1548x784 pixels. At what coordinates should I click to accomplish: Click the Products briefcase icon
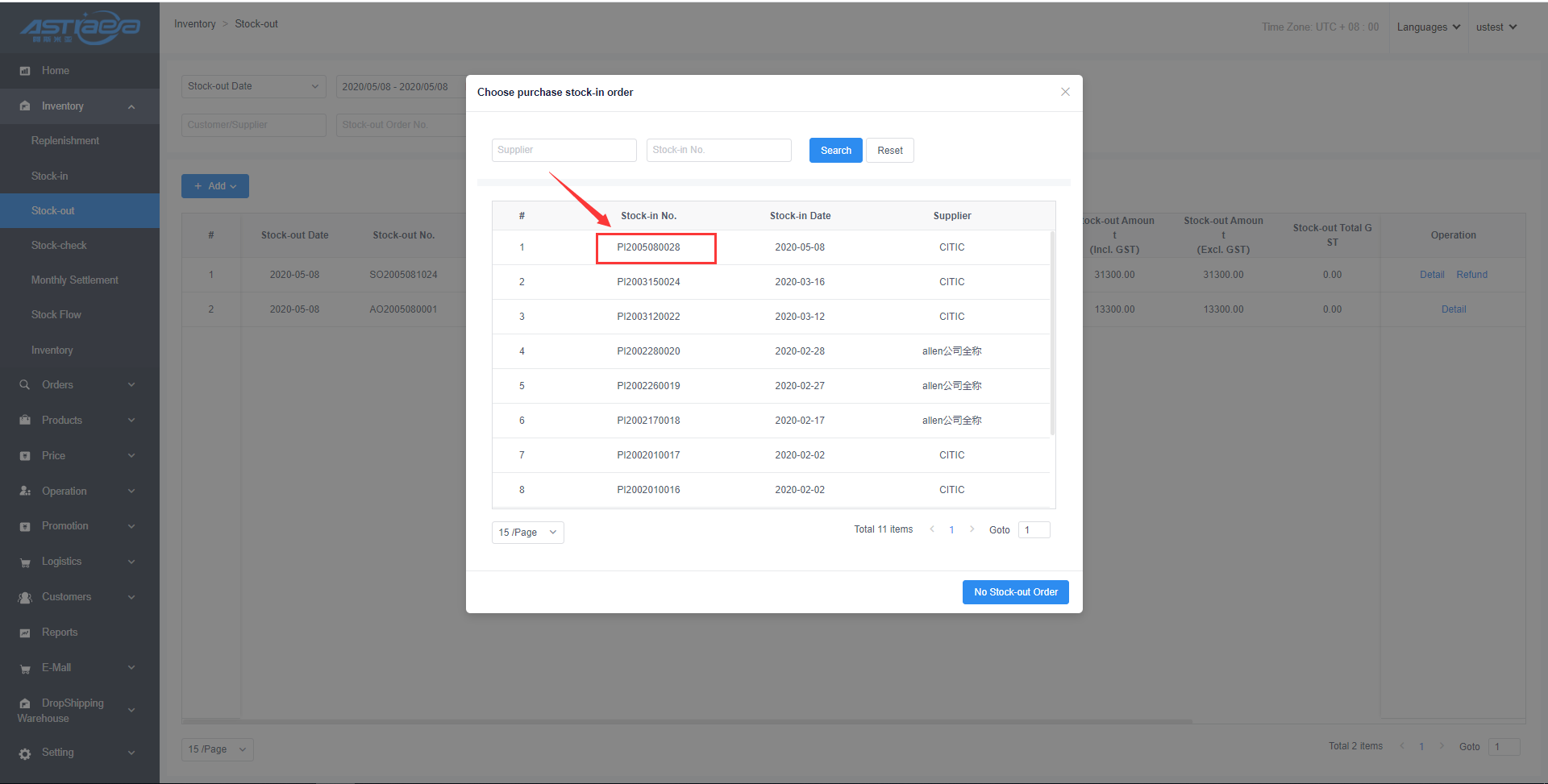[x=25, y=421]
